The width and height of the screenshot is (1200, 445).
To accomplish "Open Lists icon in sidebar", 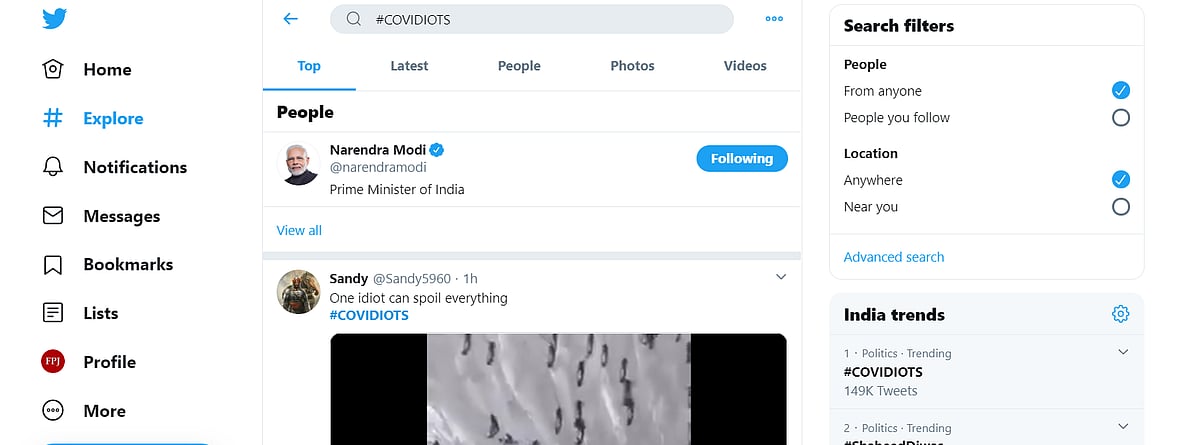I will pos(53,313).
